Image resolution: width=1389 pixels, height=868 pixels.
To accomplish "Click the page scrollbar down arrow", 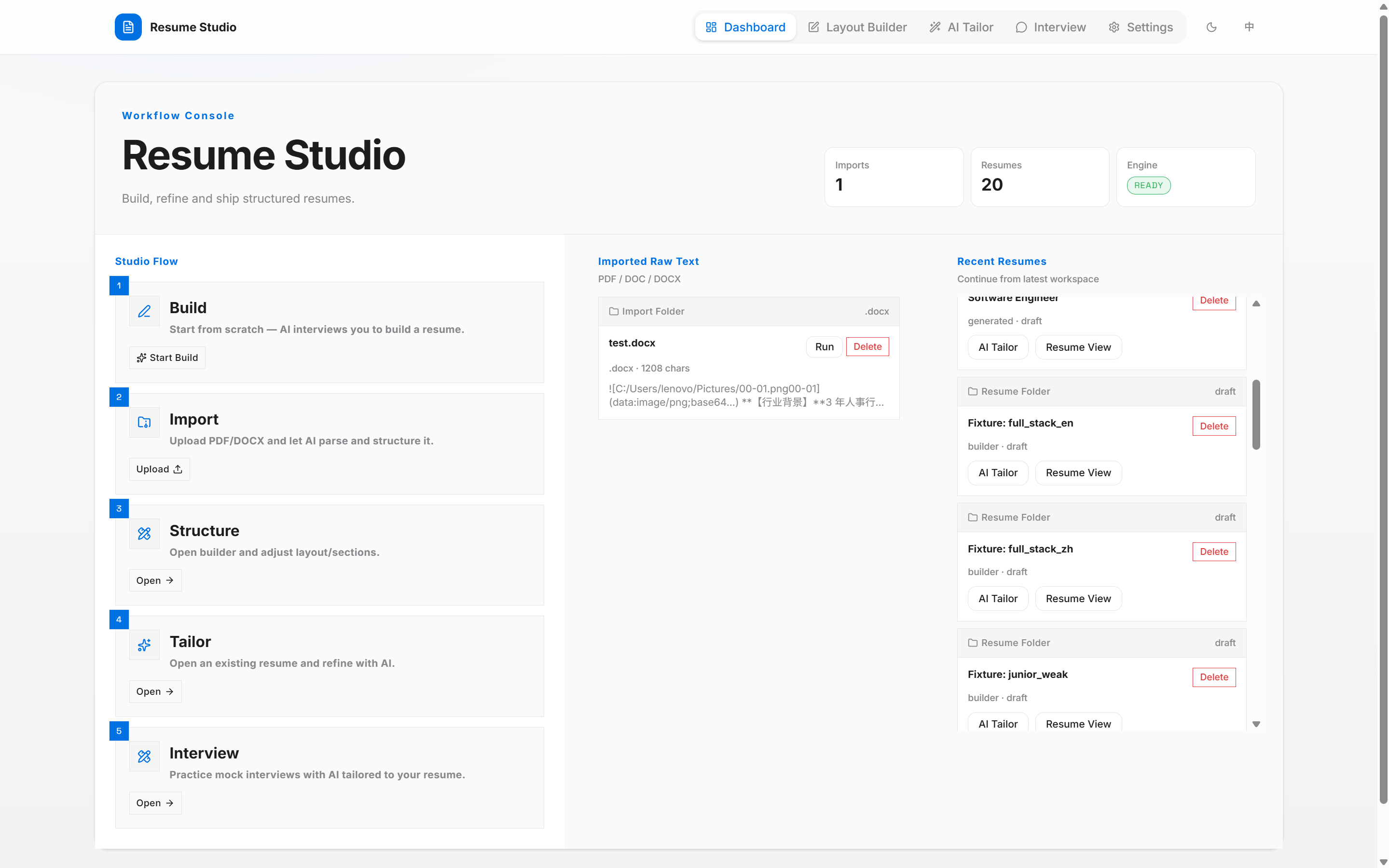I will pyautogui.click(x=1383, y=862).
